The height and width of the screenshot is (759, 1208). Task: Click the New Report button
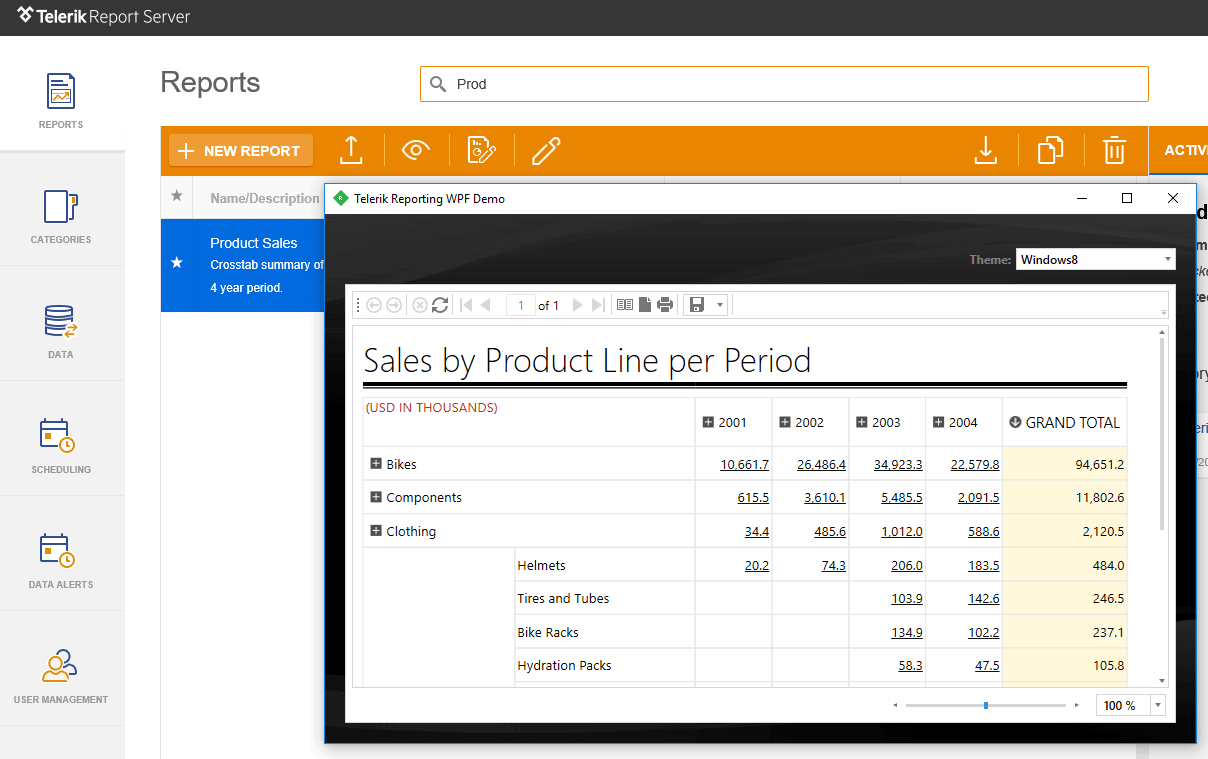click(x=241, y=150)
